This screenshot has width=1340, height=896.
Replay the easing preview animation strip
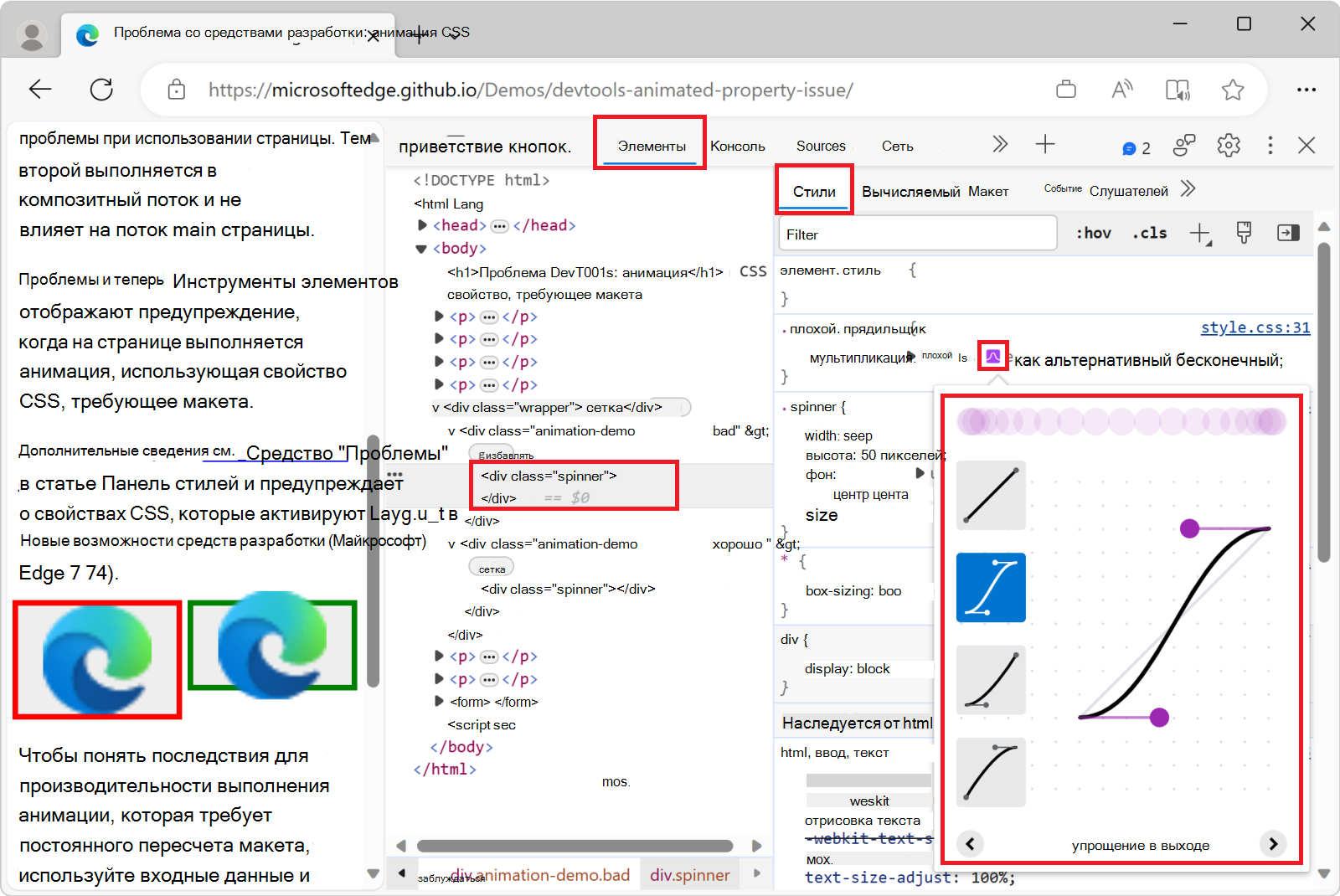click(x=1121, y=421)
